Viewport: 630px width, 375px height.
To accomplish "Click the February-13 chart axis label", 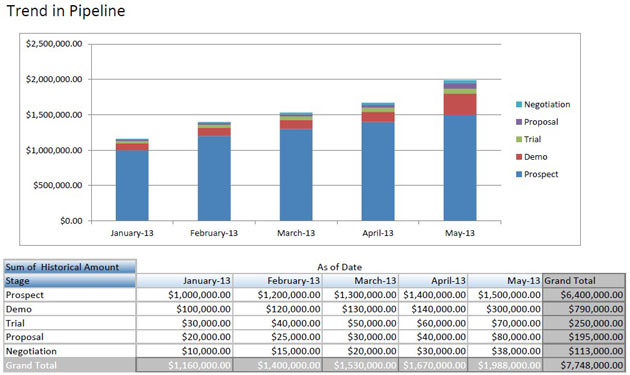I will click(x=214, y=233).
